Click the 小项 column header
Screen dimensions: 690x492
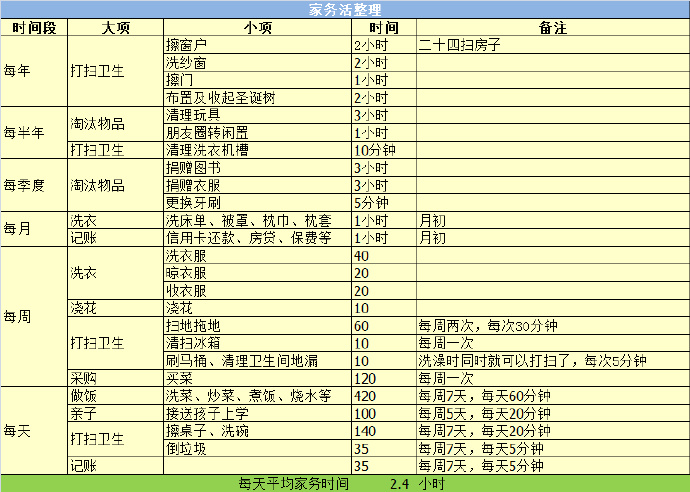(x=257, y=27)
